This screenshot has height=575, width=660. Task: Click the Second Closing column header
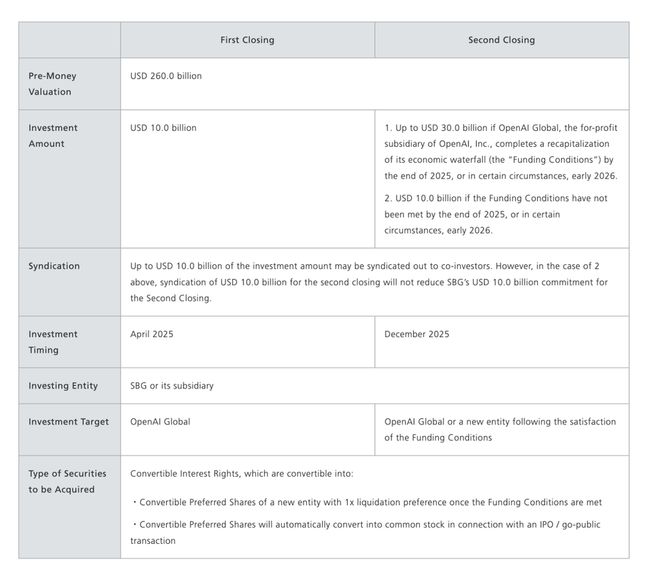pos(501,40)
